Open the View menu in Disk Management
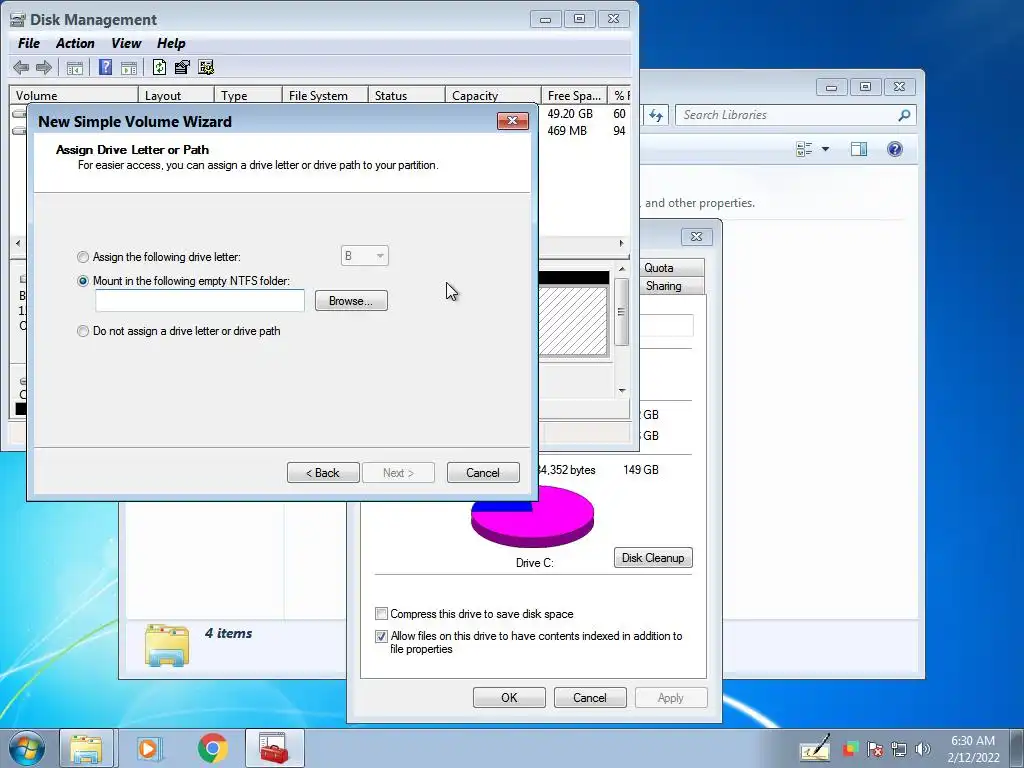The width and height of the screenshot is (1024, 768). coord(126,44)
